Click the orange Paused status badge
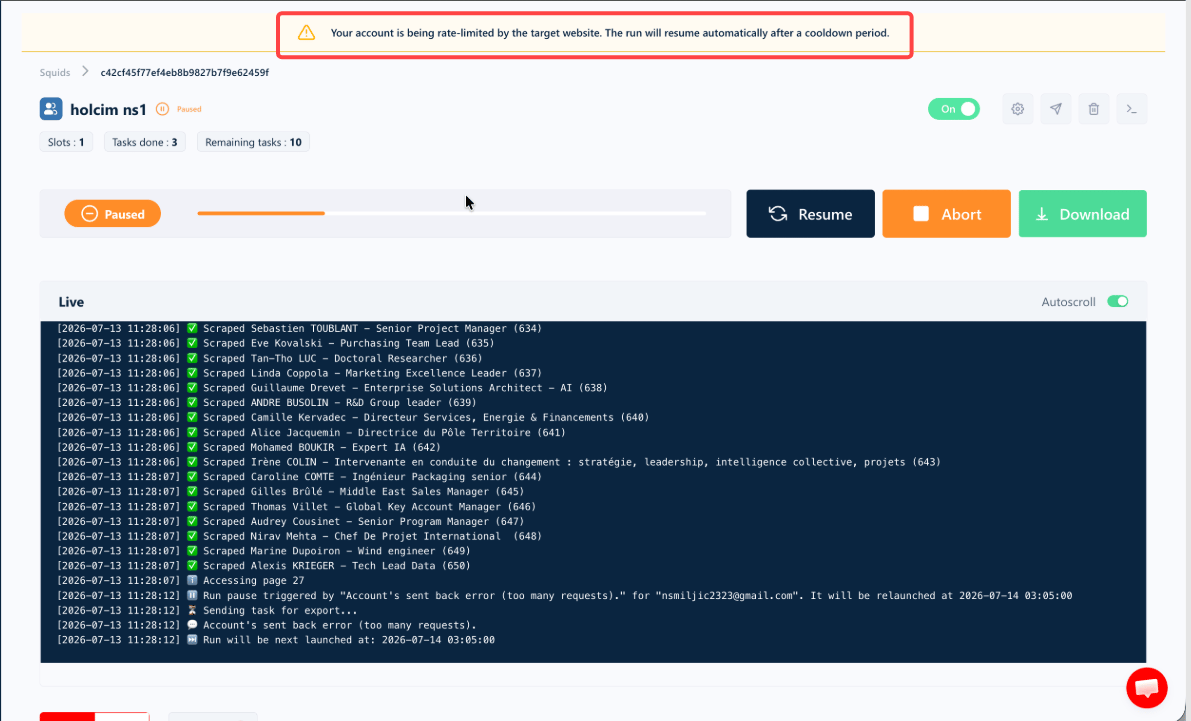 point(112,214)
